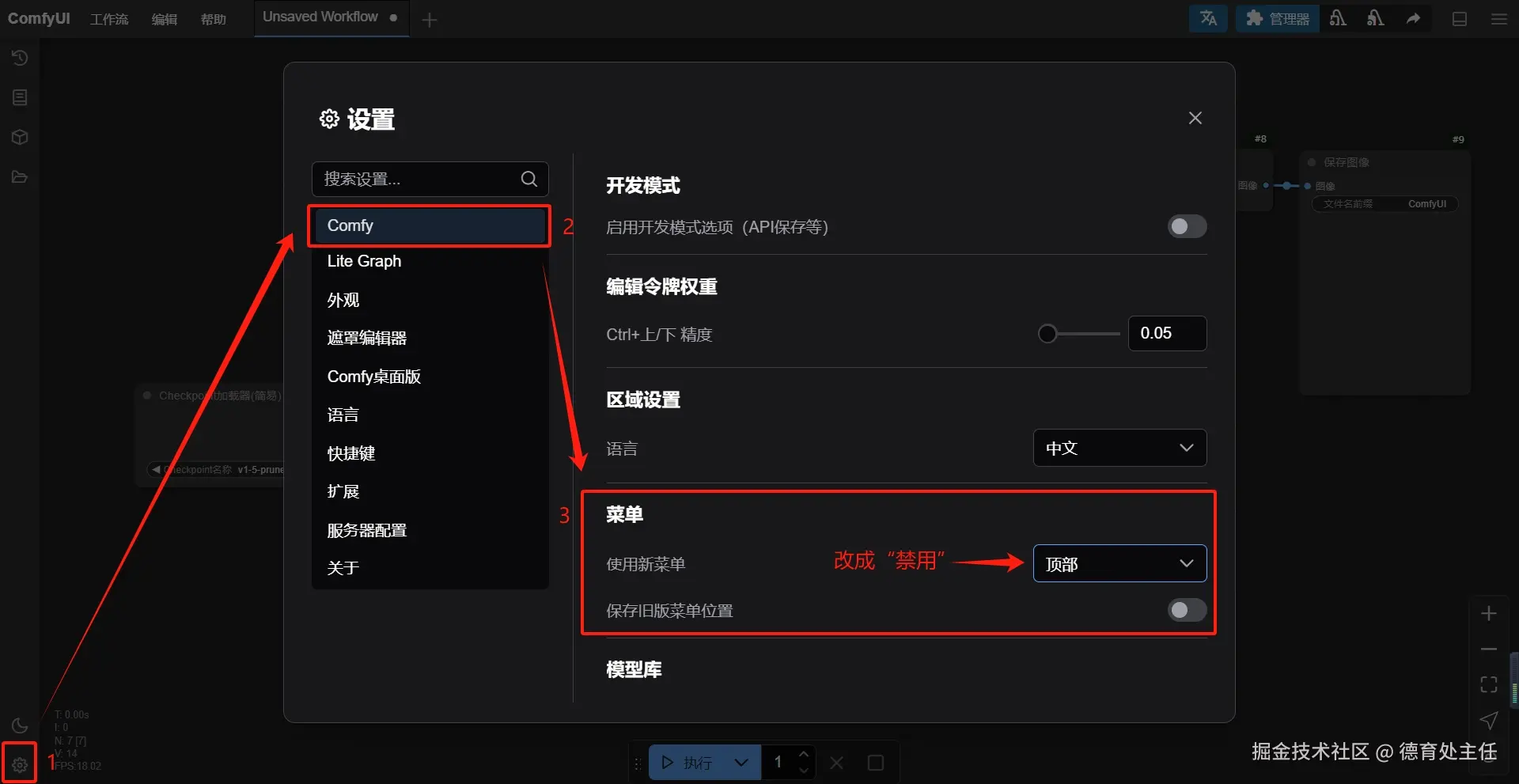The height and width of the screenshot is (784, 1519).
Task: Open the 服务器配置 settings category
Action: click(x=430, y=530)
